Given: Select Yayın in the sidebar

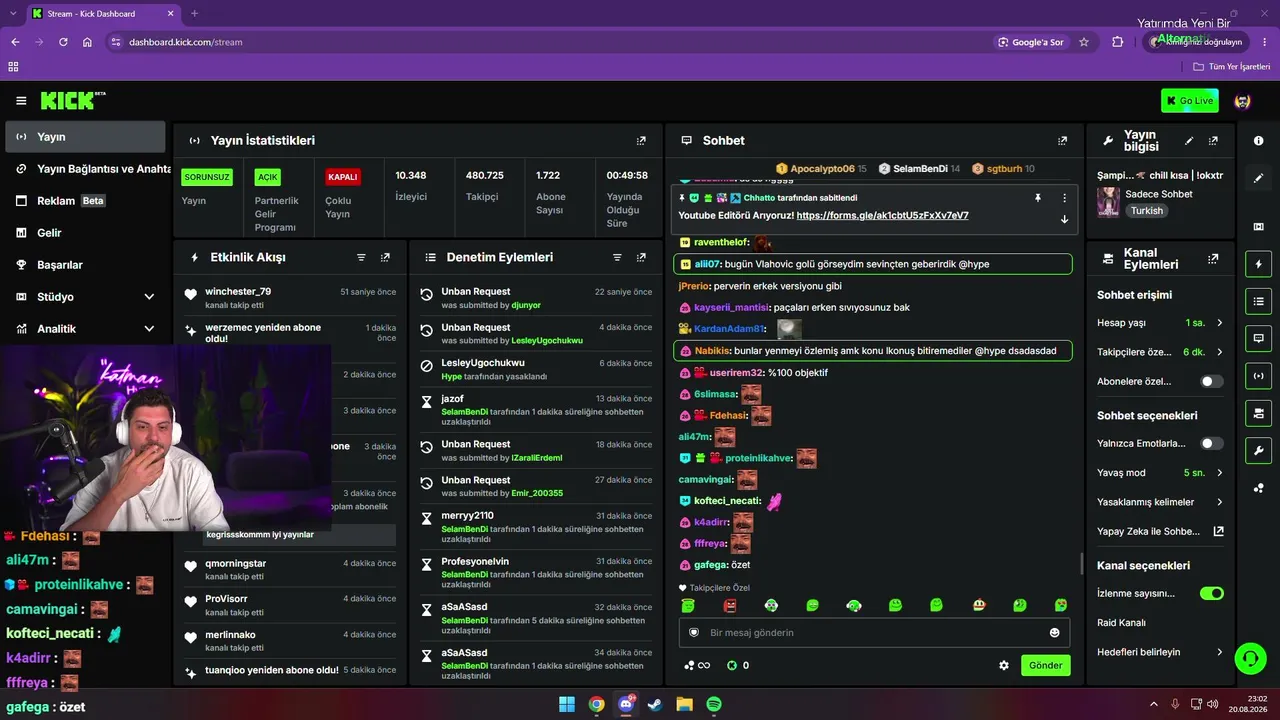Looking at the screenshot, I should click(x=85, y=137).
